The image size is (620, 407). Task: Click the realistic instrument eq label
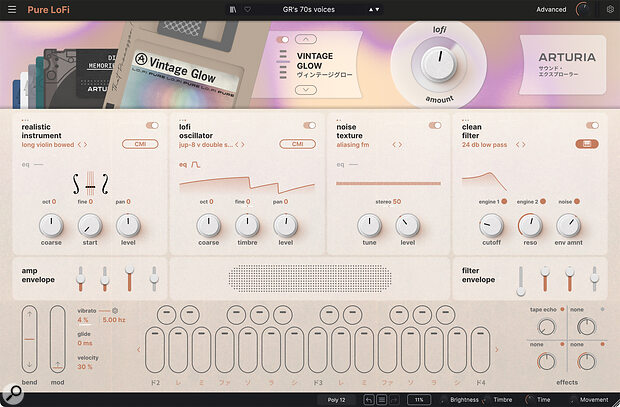(25, 165)
